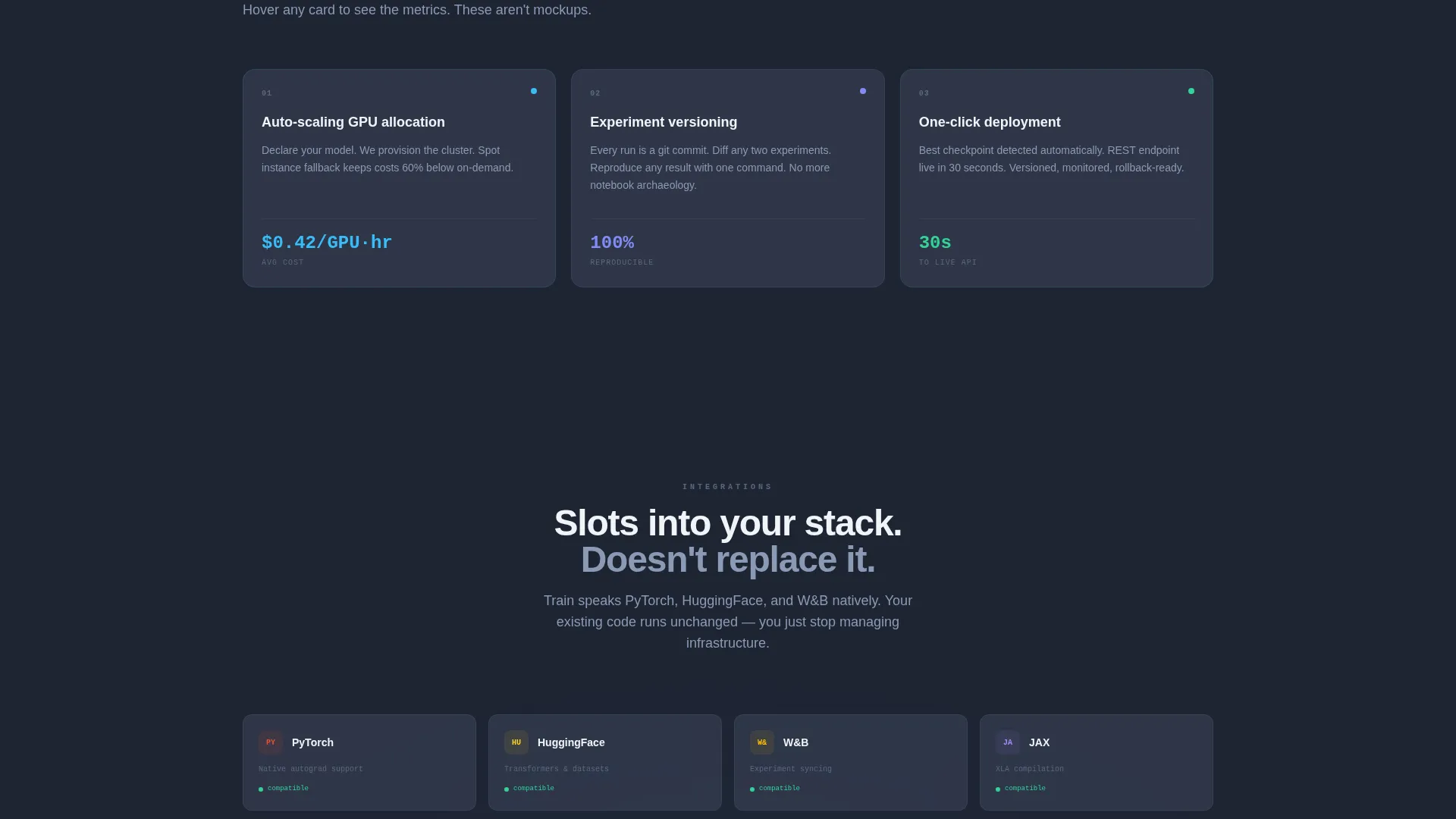1456x819 pixels.
Task: Open the Auto-scaling GPU allocation card heading
Action: click(x=353, y=122)
